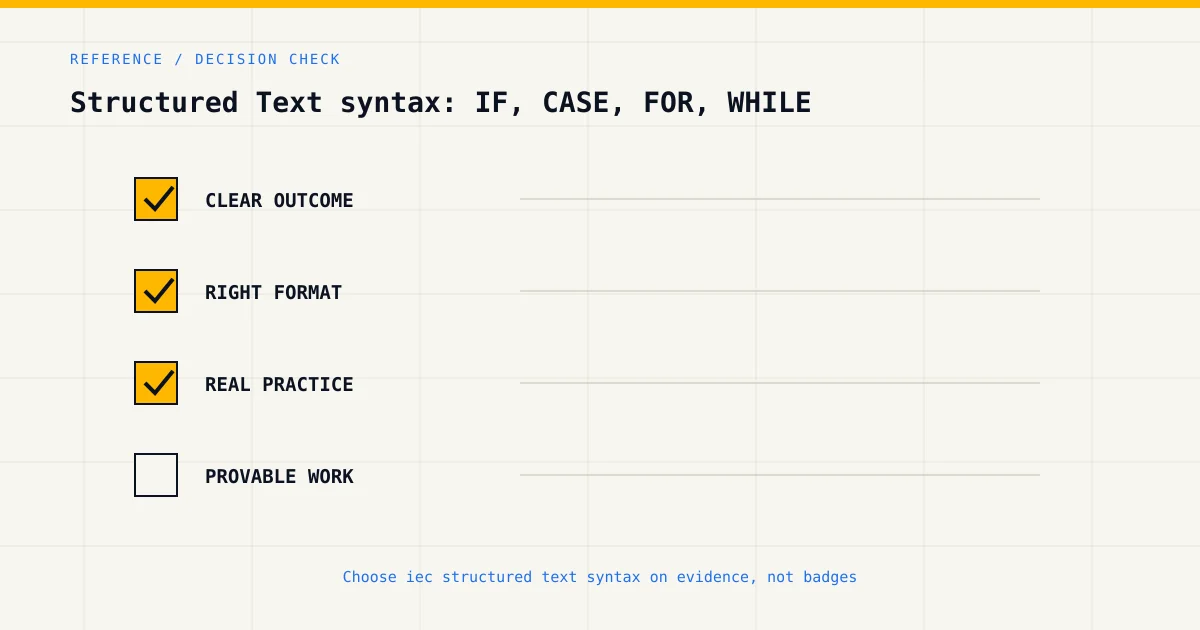1200x630 pixels.
Task: Uncheck the RIGHT FORMAT checkbox
Action: click(156, 291)
